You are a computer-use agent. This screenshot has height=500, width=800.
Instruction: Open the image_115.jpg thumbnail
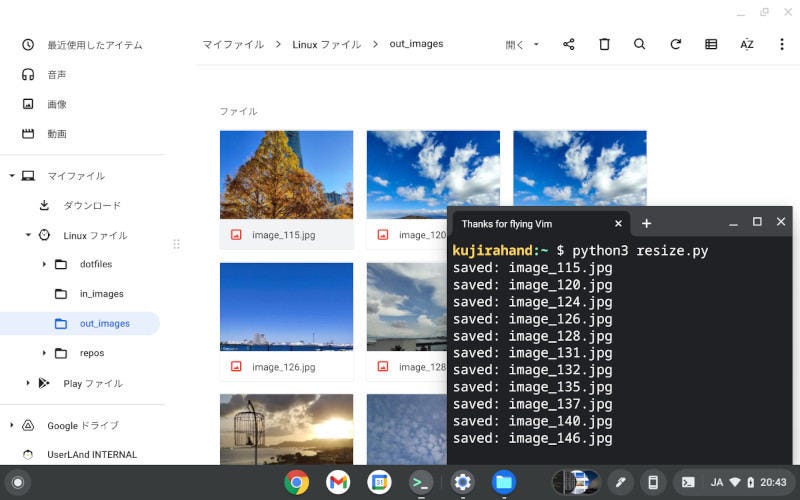tap(286, 175)
